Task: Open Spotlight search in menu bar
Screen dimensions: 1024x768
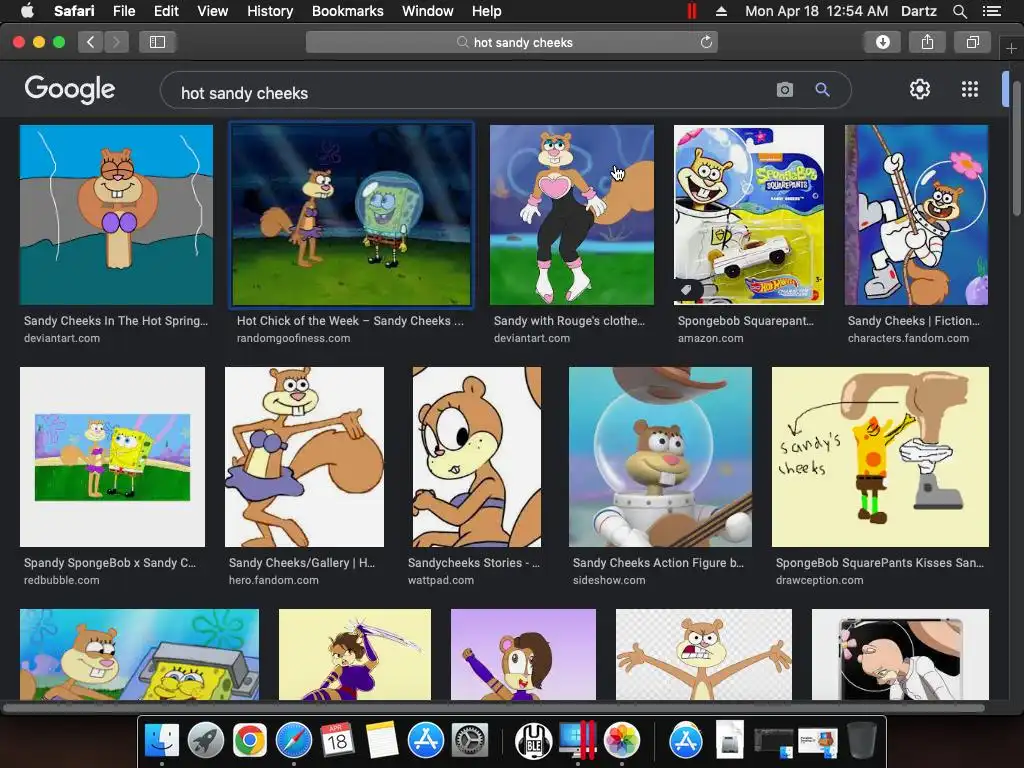Action: pos(959,11)
